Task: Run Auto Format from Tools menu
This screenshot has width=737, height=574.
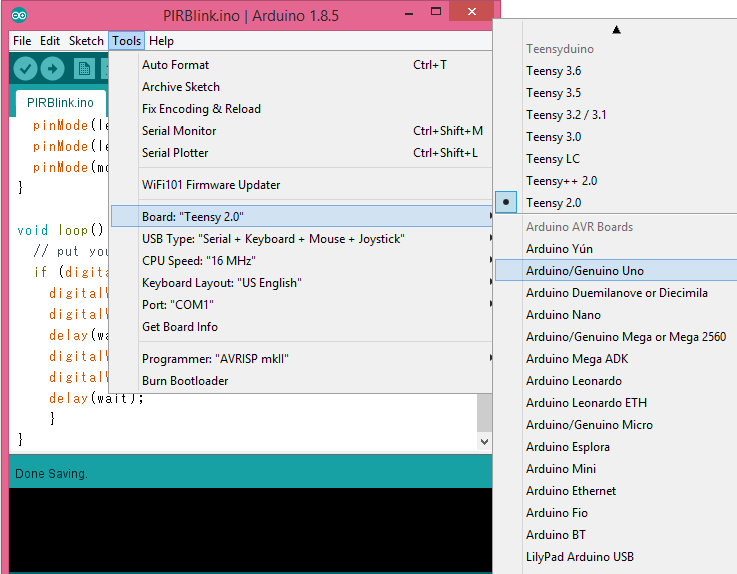Action: click(x=301, y=64)
